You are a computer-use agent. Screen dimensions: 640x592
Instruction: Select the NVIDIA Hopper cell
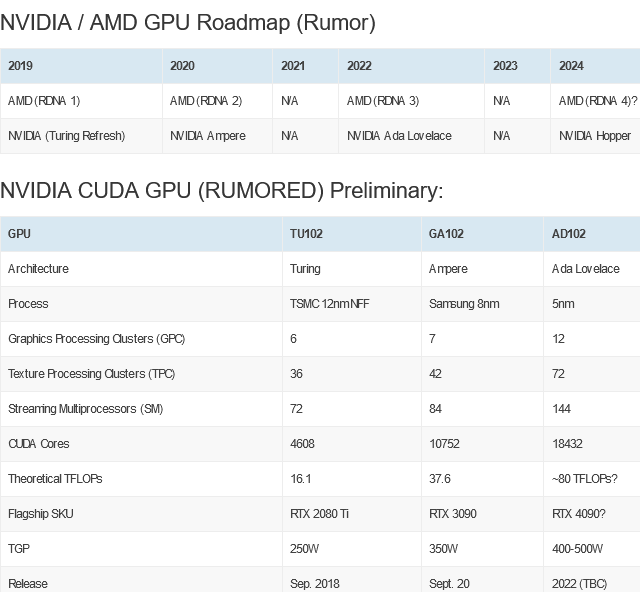(595, 136)
